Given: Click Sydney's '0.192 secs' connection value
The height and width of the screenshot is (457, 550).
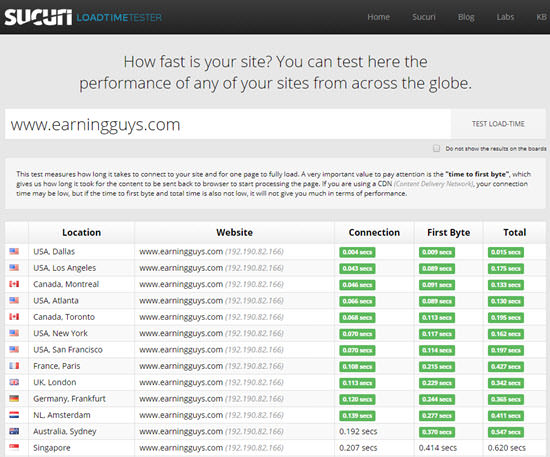Looking at the screenshot, I should 358,431.
